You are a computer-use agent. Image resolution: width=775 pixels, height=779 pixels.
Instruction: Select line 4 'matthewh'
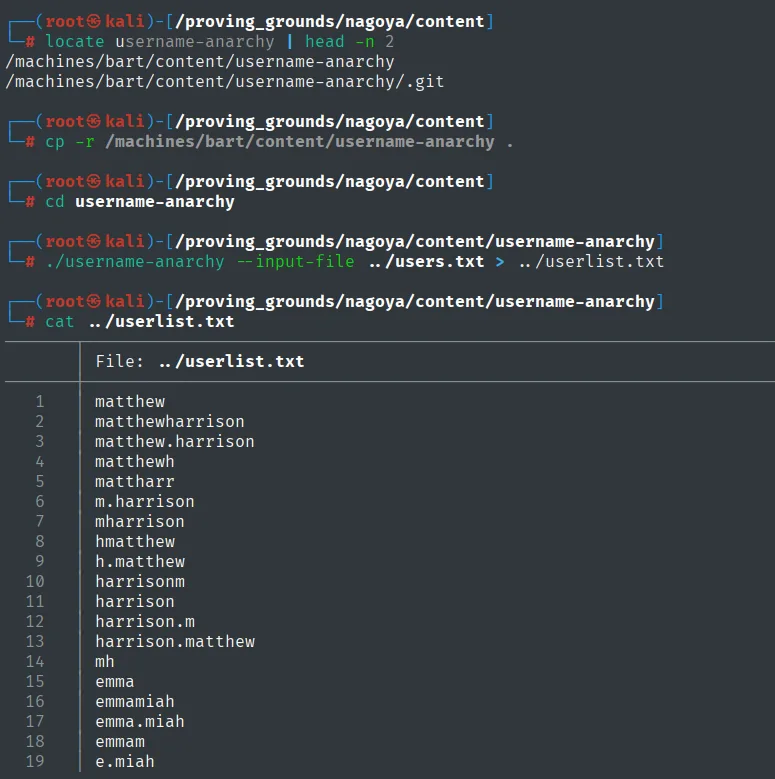[135, 462]
